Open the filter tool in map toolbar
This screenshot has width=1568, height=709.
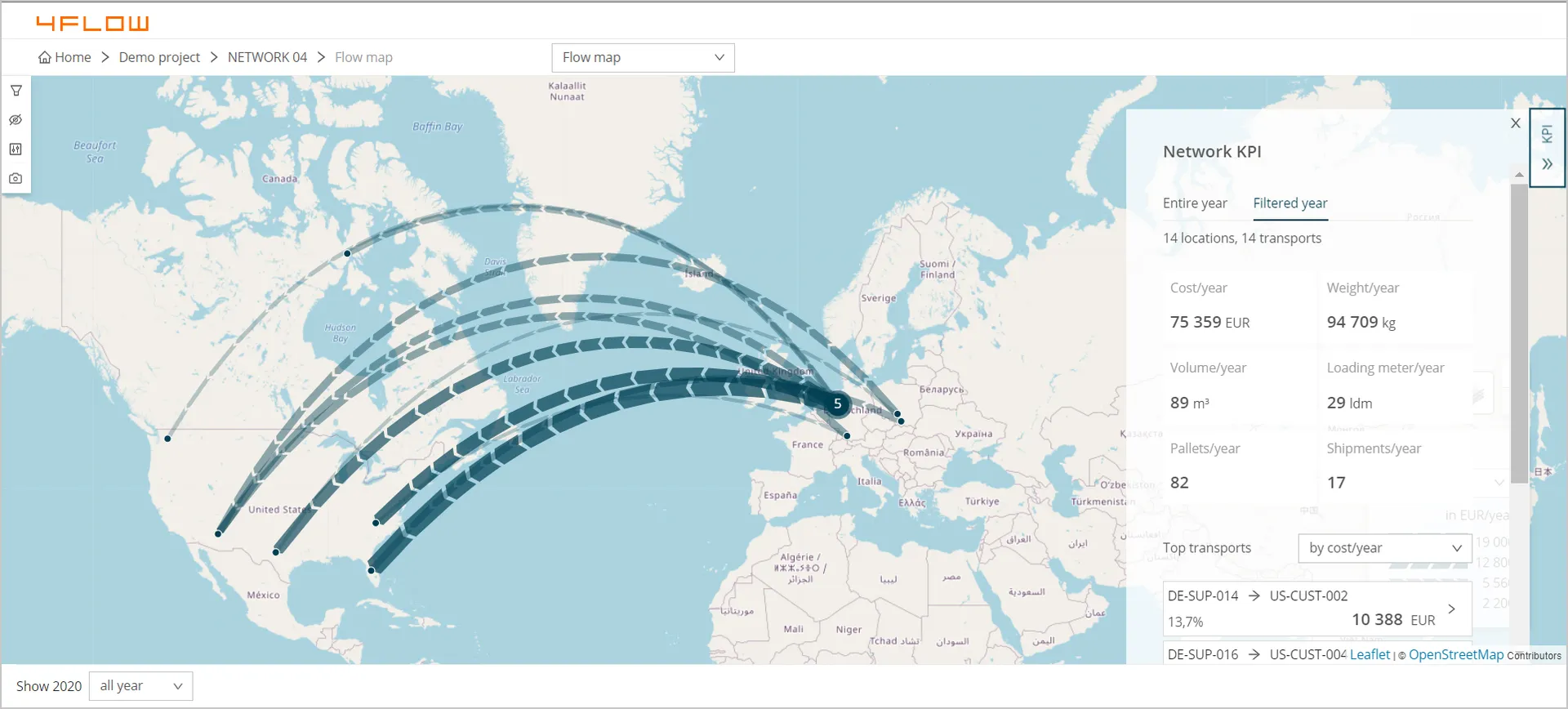pos(16,91)
